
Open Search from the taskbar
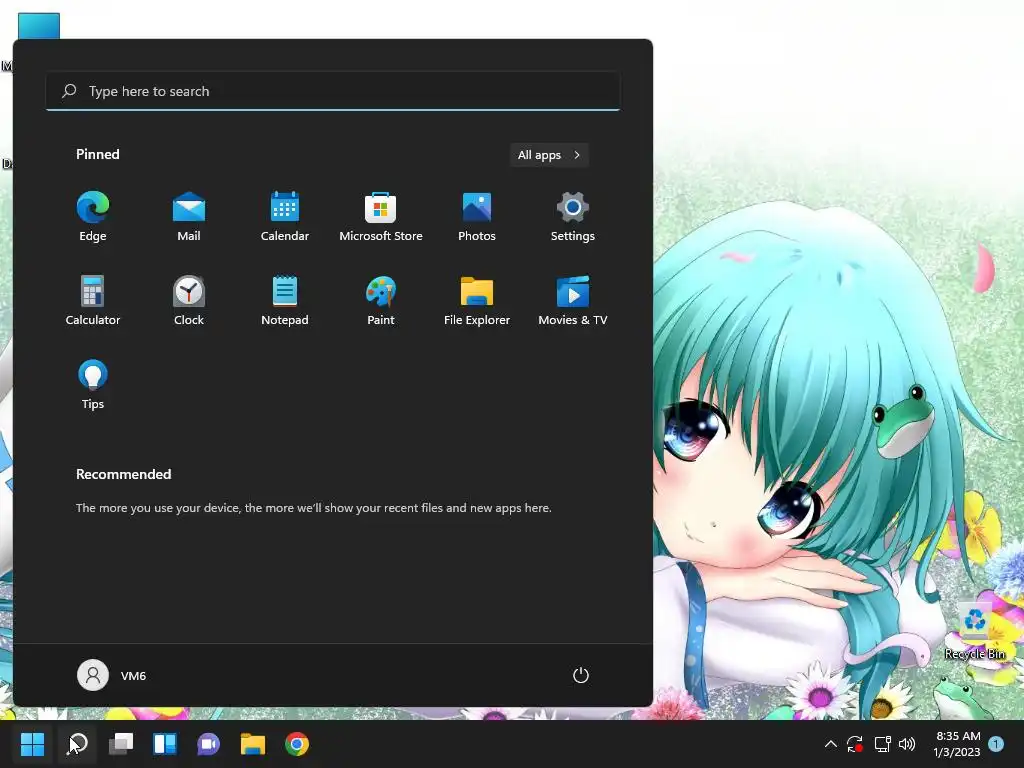pos(77,744)
